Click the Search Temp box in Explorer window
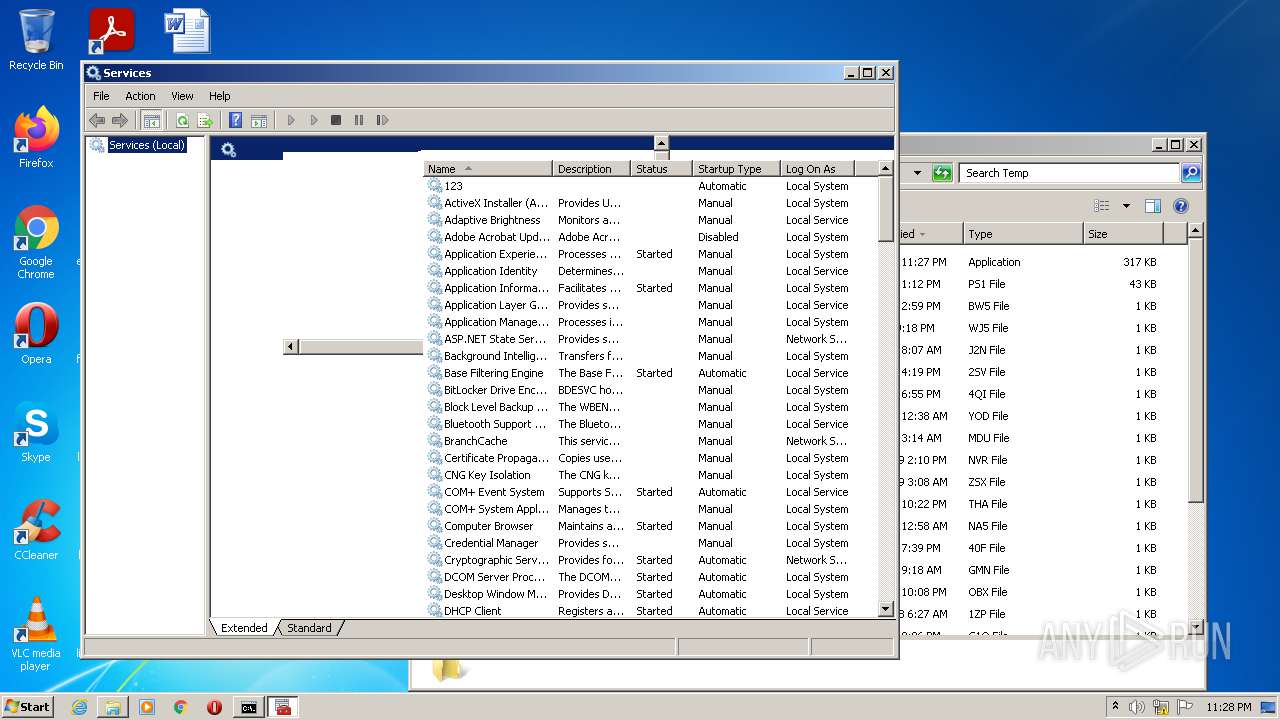 click(x=1069, y=173)
